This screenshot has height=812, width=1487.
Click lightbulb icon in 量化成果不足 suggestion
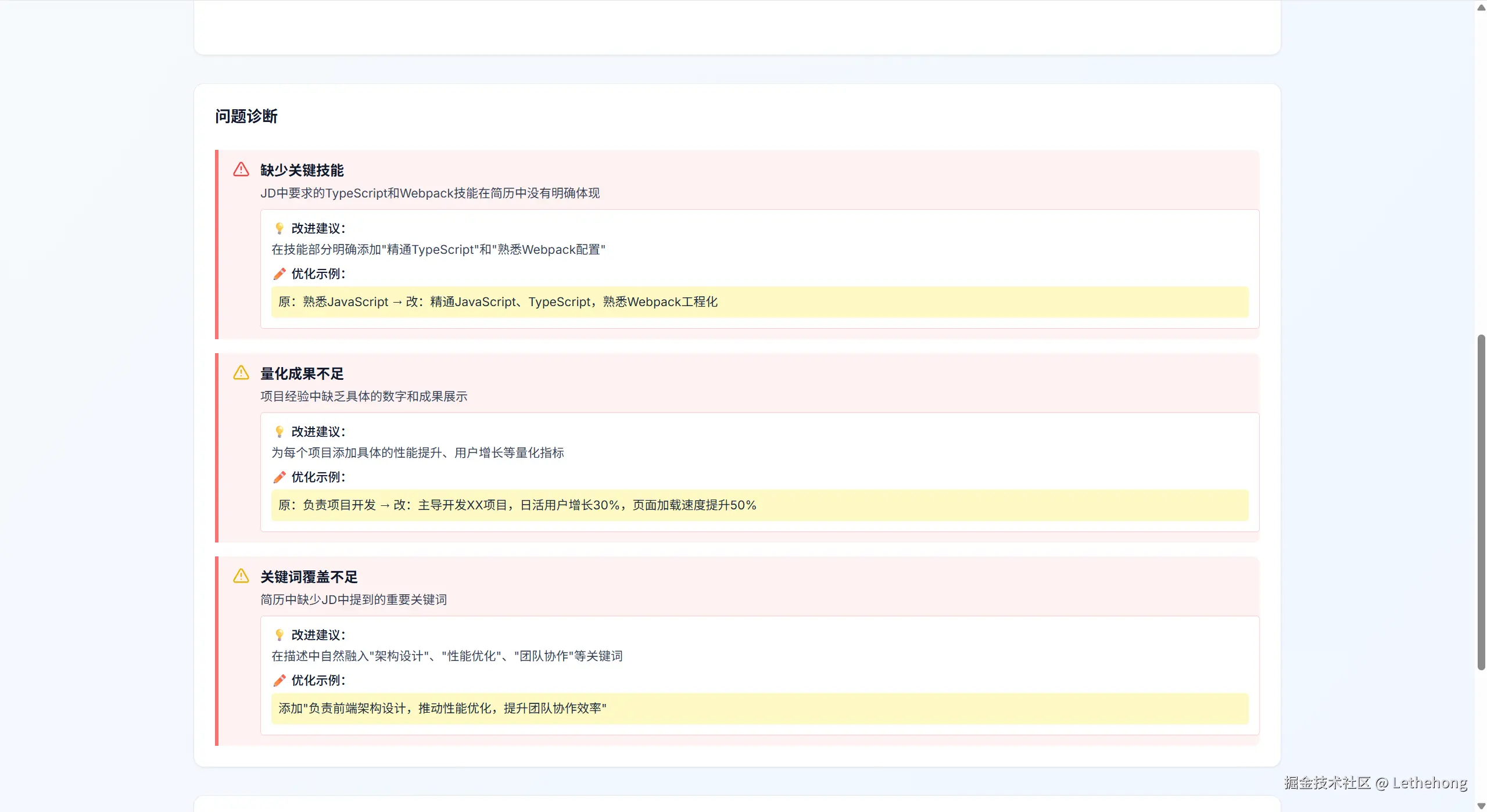coord(280,432)
